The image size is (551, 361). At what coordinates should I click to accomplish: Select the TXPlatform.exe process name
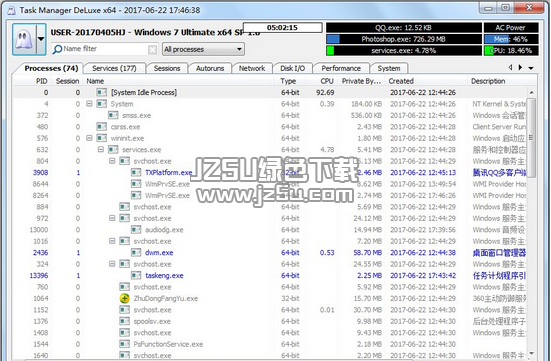(169, 173)
